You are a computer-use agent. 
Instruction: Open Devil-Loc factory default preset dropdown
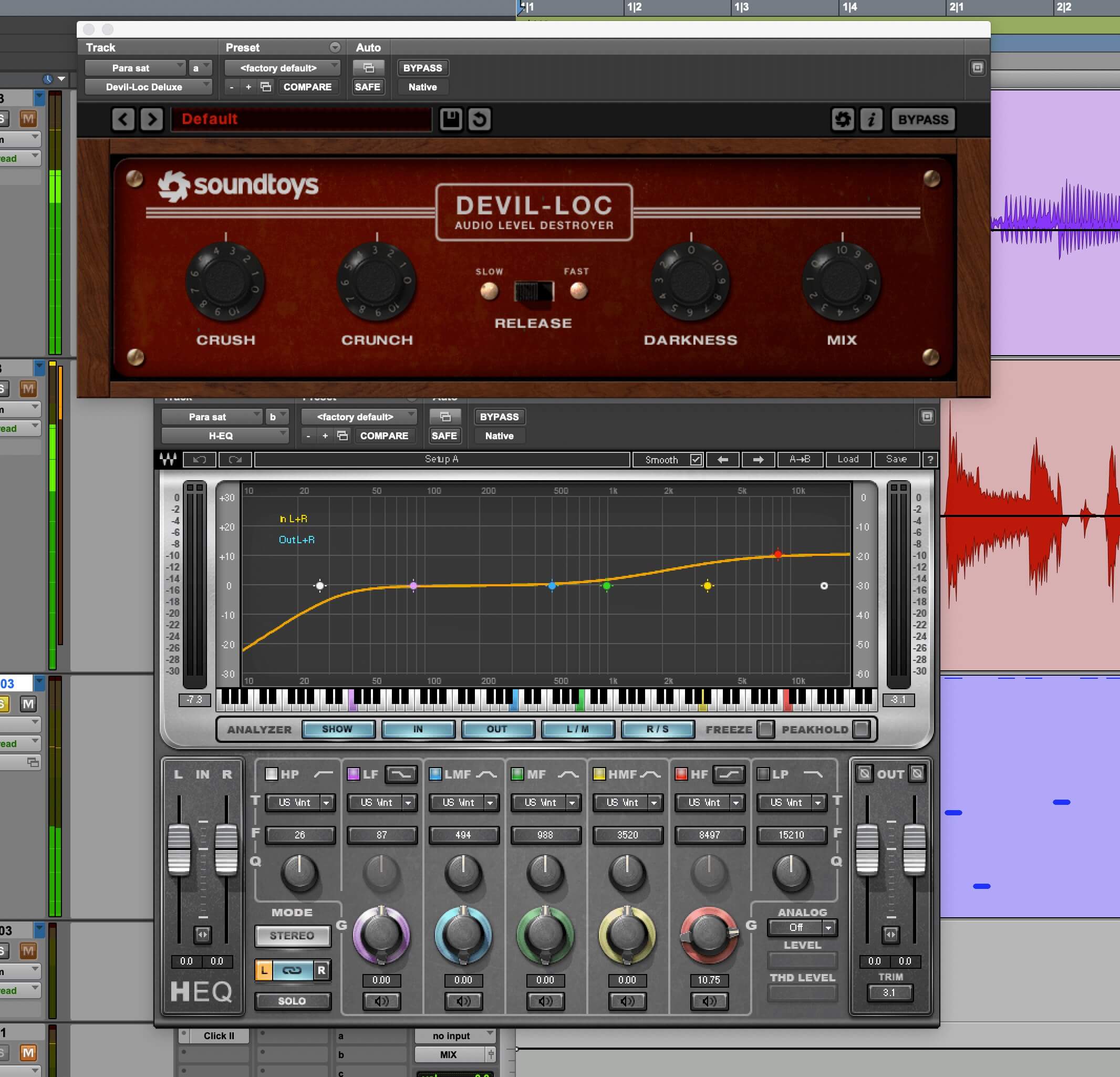click(x=282, y=68)
